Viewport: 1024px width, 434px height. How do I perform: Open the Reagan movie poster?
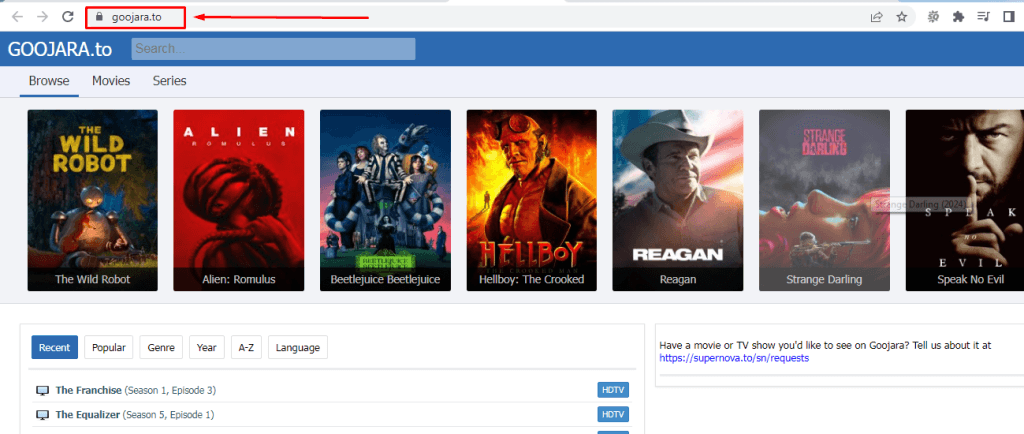tap(678, 200)
